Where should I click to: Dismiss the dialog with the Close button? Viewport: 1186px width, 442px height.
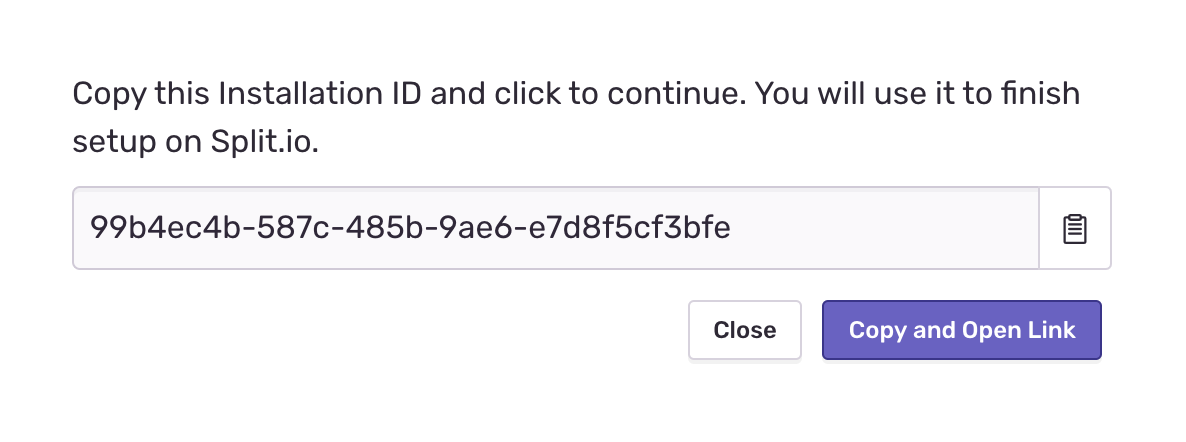[x=744, y=330]
